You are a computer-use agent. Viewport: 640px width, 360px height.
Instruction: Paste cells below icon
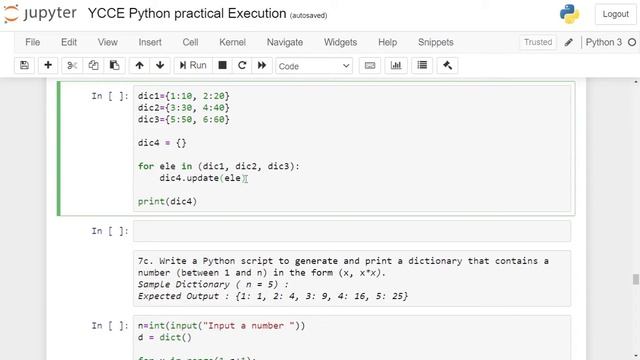114,65
